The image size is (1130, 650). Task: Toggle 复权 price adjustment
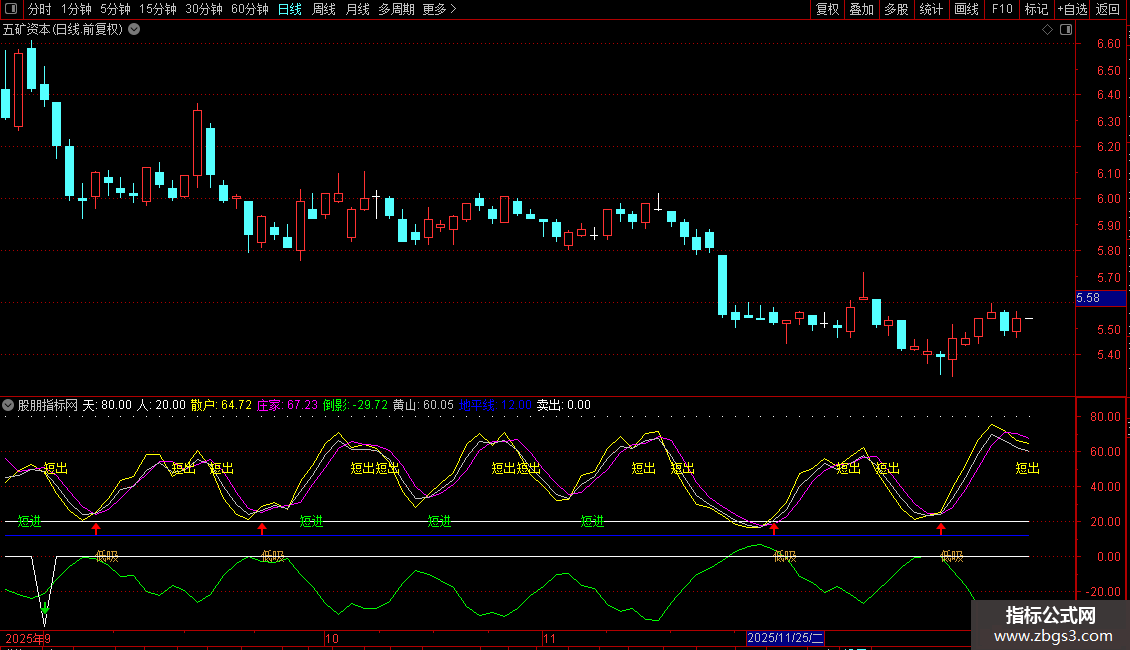tap(827, 9)
